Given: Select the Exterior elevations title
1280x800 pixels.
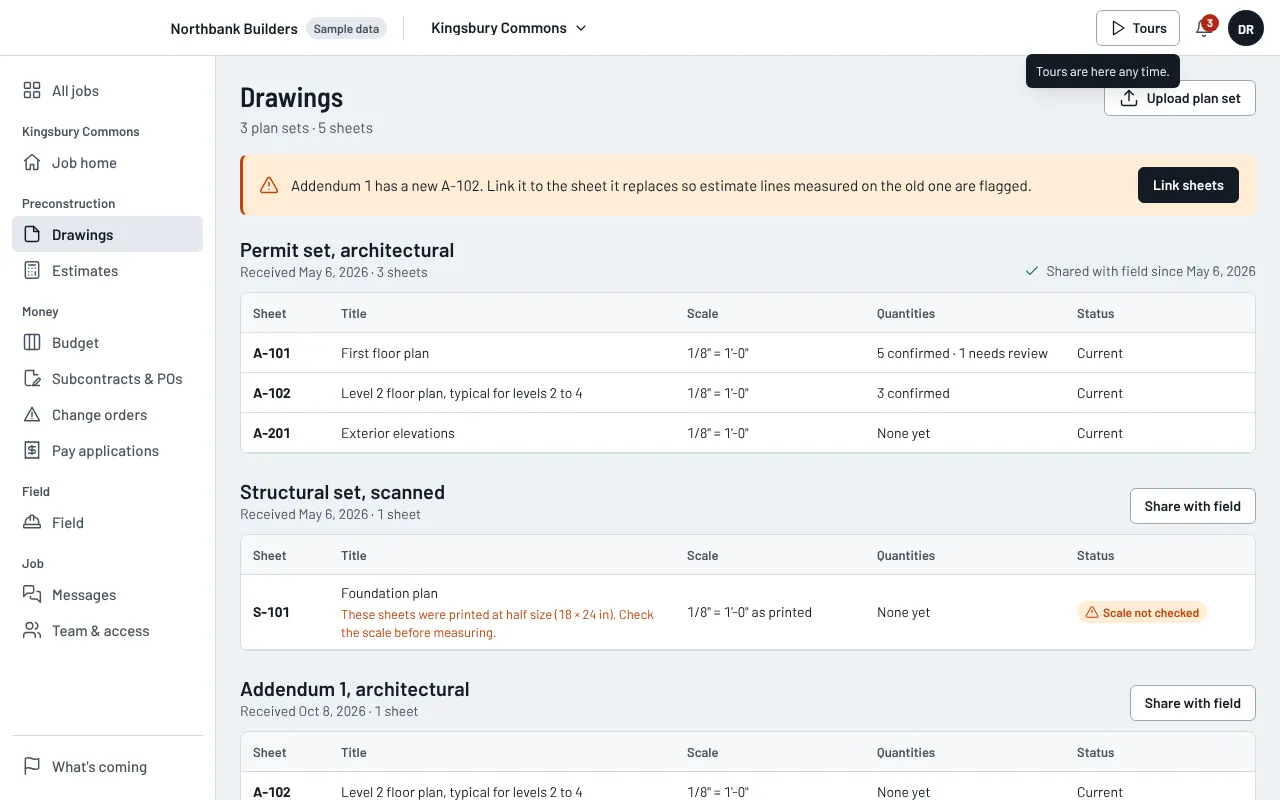Looking at the screenshot, I should 398,433.
